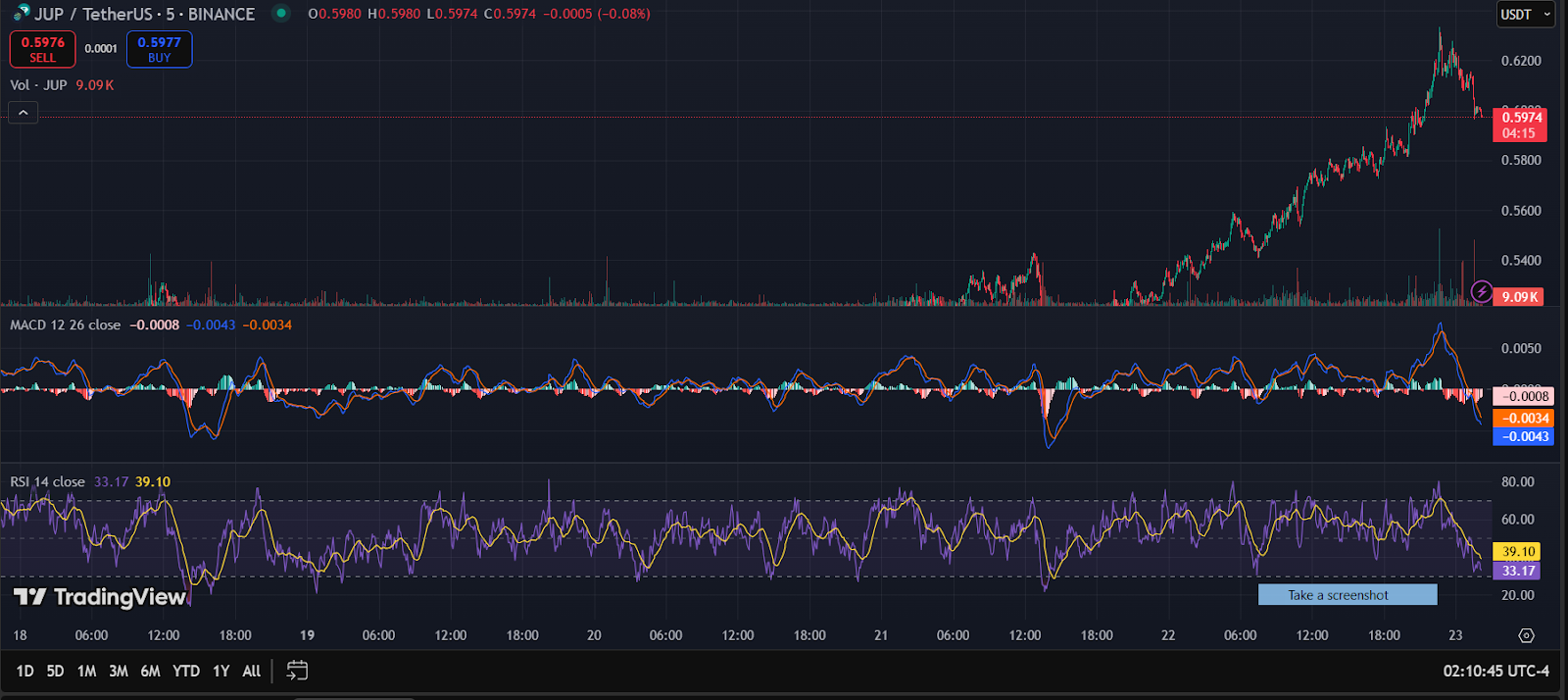Select the 1D time range
The height and width of the screenshot is (700, 1568).
point(24,672)
